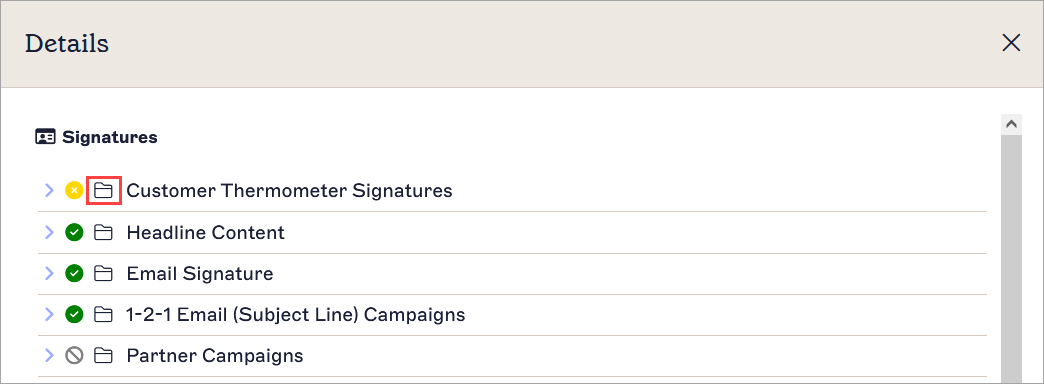Image resolution: width=1044 pixels, height=384 pixels.
Task: Click the Customer Thermometer Signatures folder icon
Action: [103, 191]
